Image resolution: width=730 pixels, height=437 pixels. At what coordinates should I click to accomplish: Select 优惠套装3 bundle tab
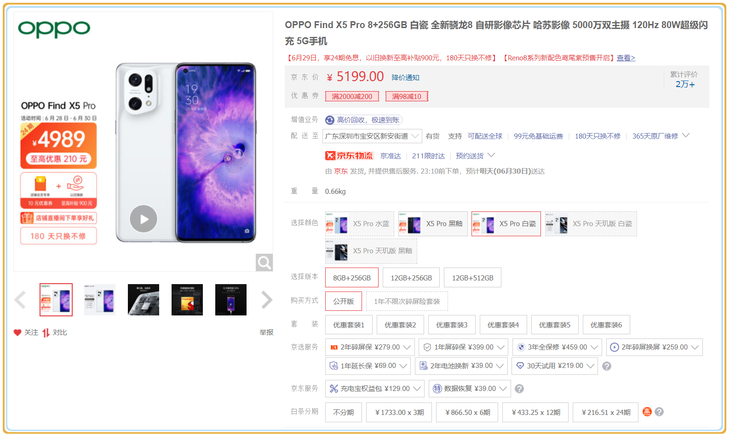coord(452,325)
